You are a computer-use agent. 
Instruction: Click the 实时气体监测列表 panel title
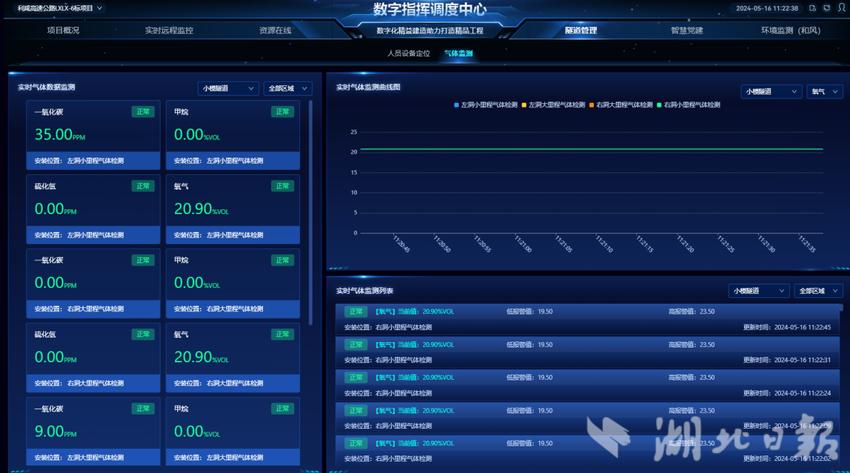pos(364,291)
